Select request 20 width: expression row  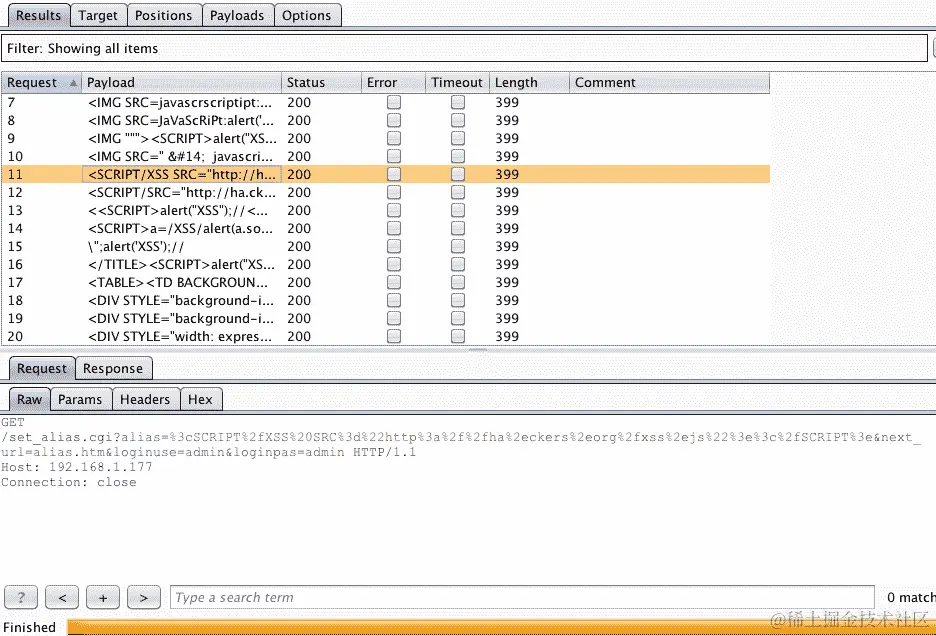pyautogui.click(x=386, y=336)
